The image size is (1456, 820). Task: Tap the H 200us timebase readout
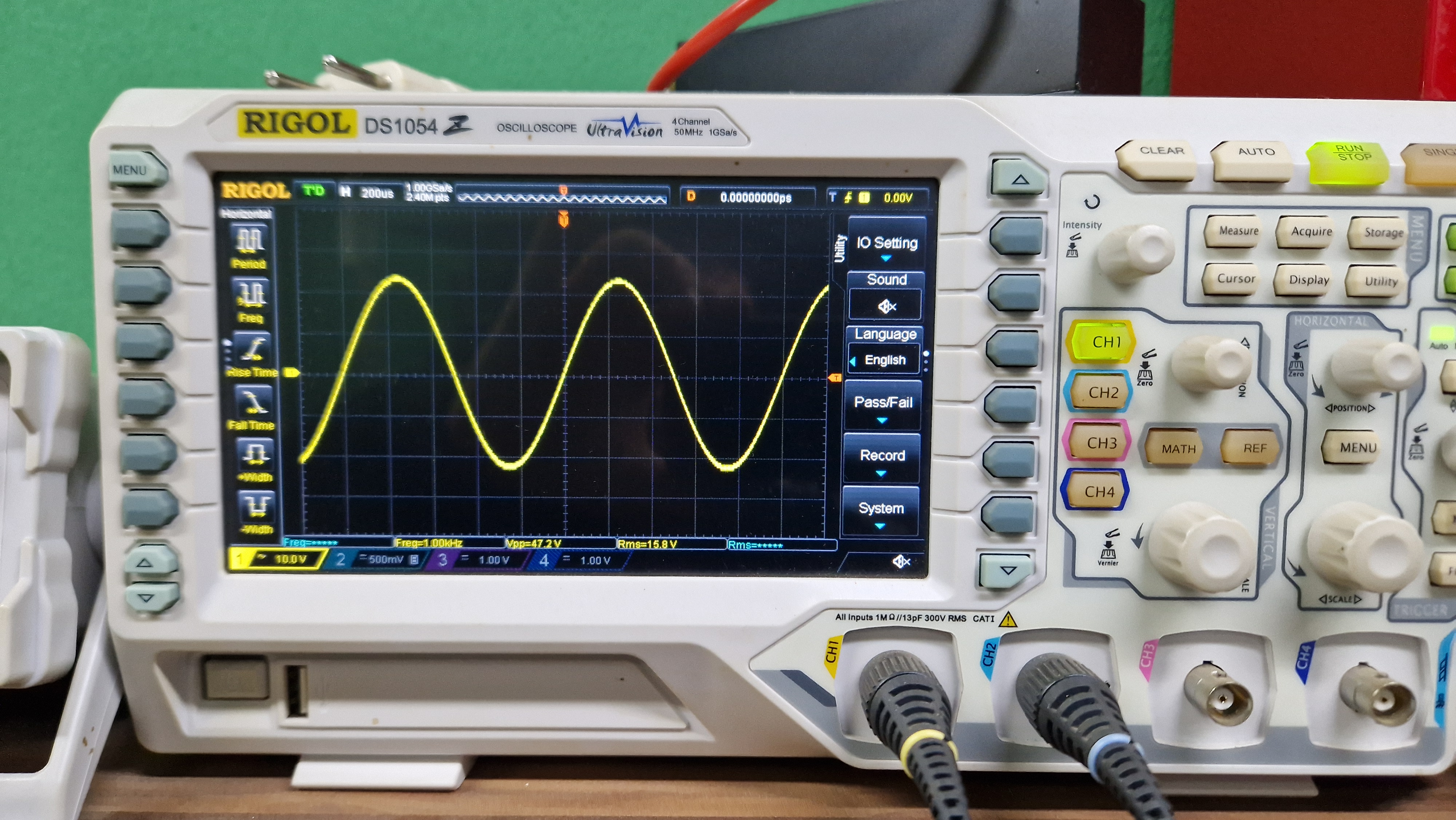click(x=367, y=193)
